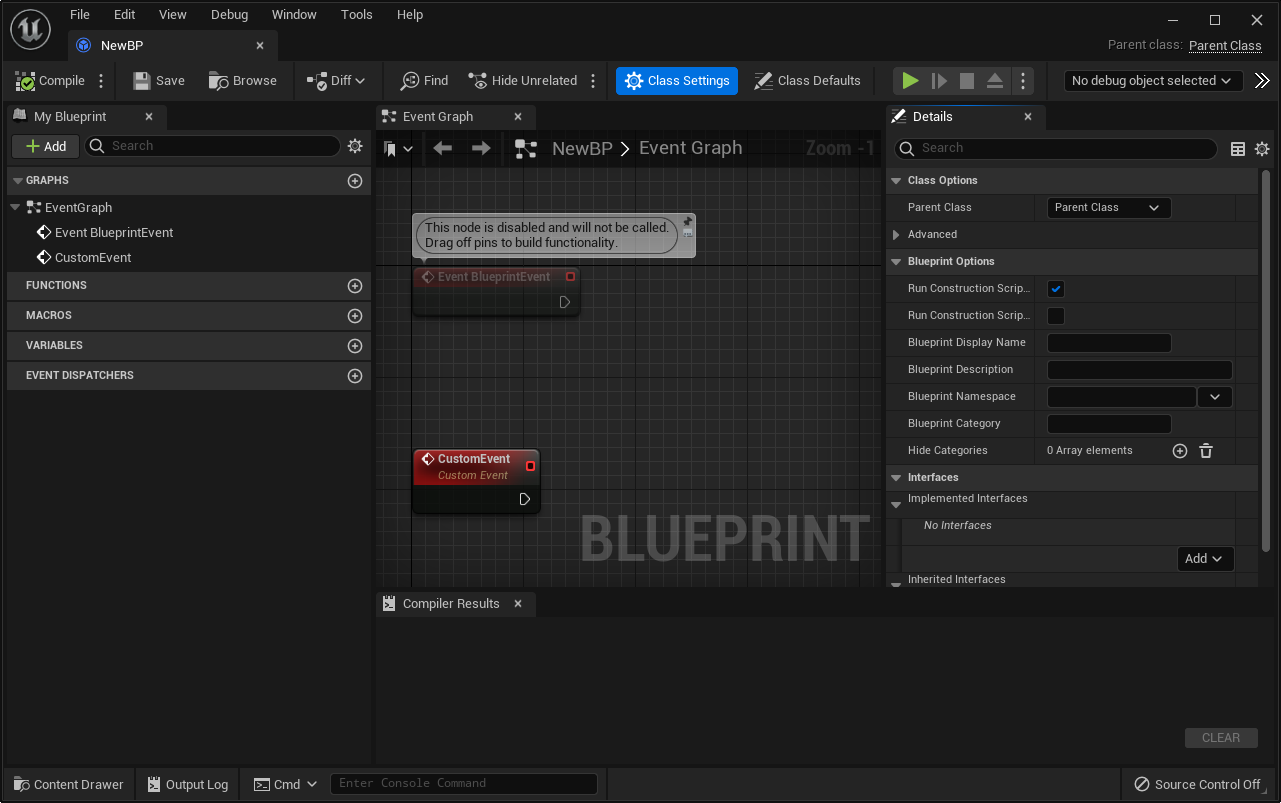Open Hide Unrelated options menu
The image size is (1281, 803).
[x=593, y=81]
